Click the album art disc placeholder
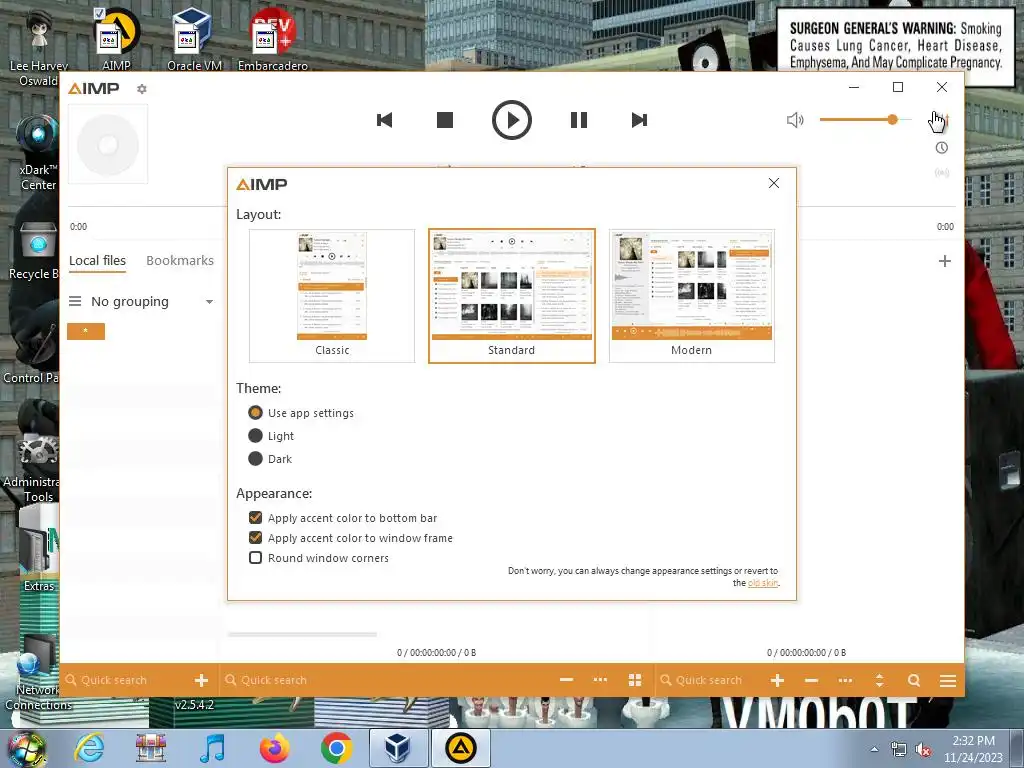Viewport: 1024px width, 768px height. pos(108,144)
